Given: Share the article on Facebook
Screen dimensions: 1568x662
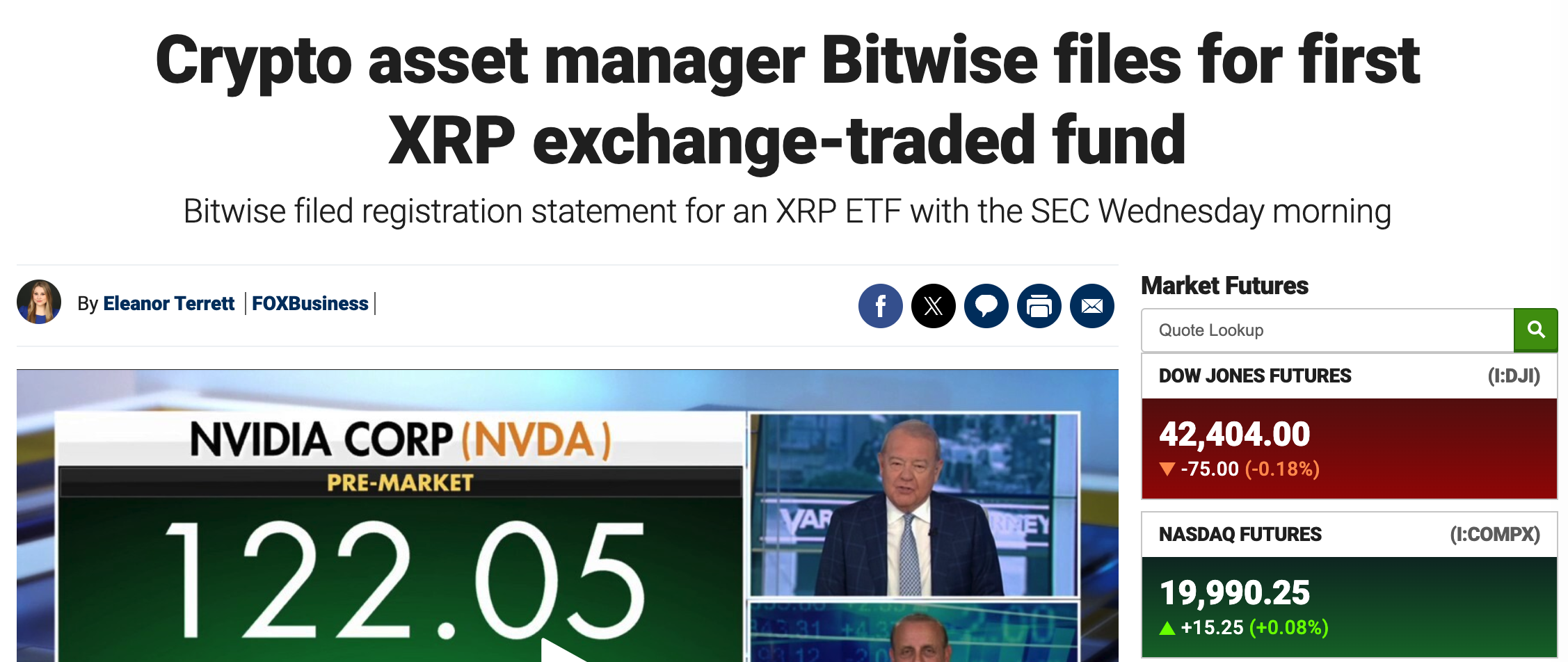Looking at the screenshot, I should coord(881,306).
